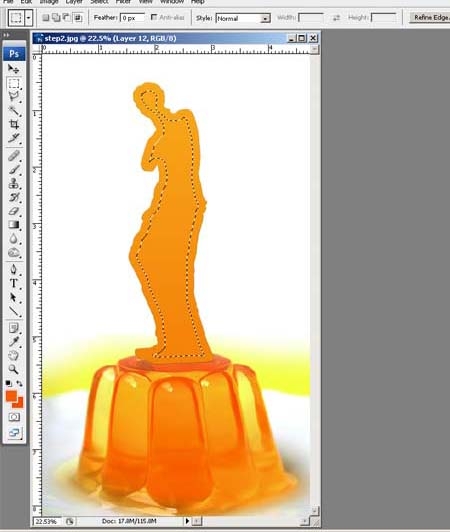The image size is (450, 532).
Task: Open the Window menu
Action: 172,2
